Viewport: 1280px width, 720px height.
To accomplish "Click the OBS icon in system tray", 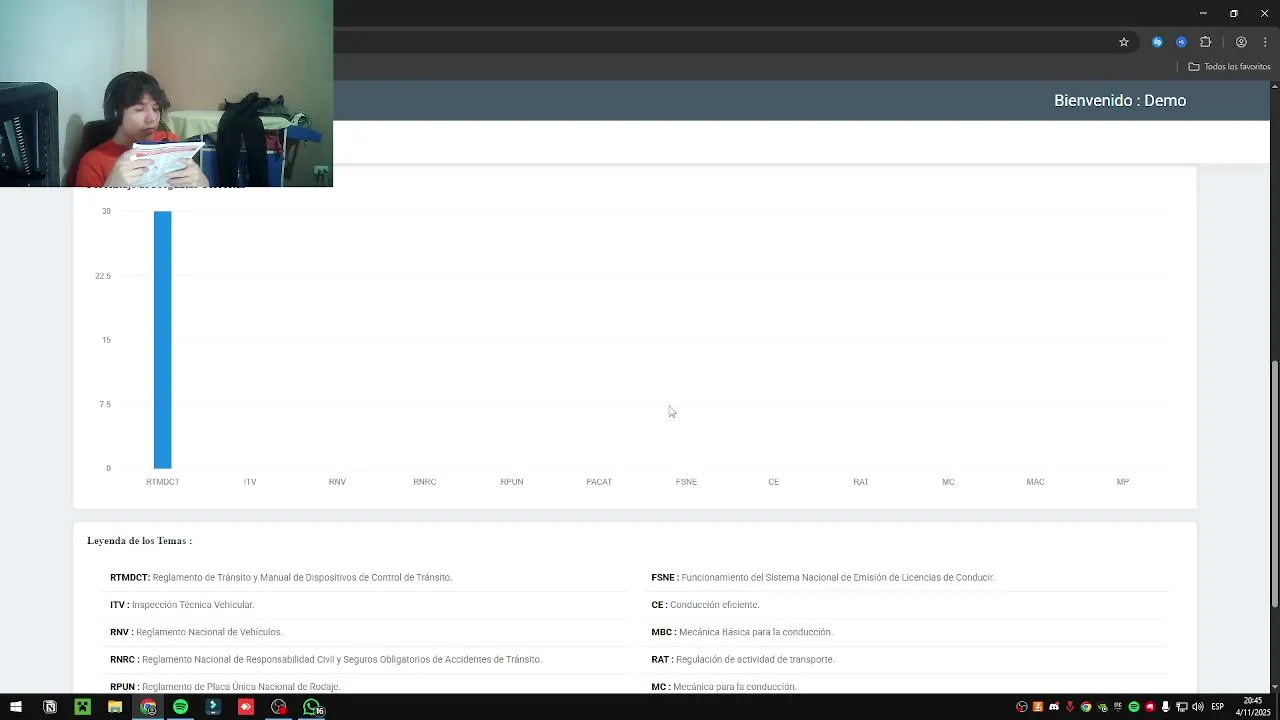I will point(1022,707).
